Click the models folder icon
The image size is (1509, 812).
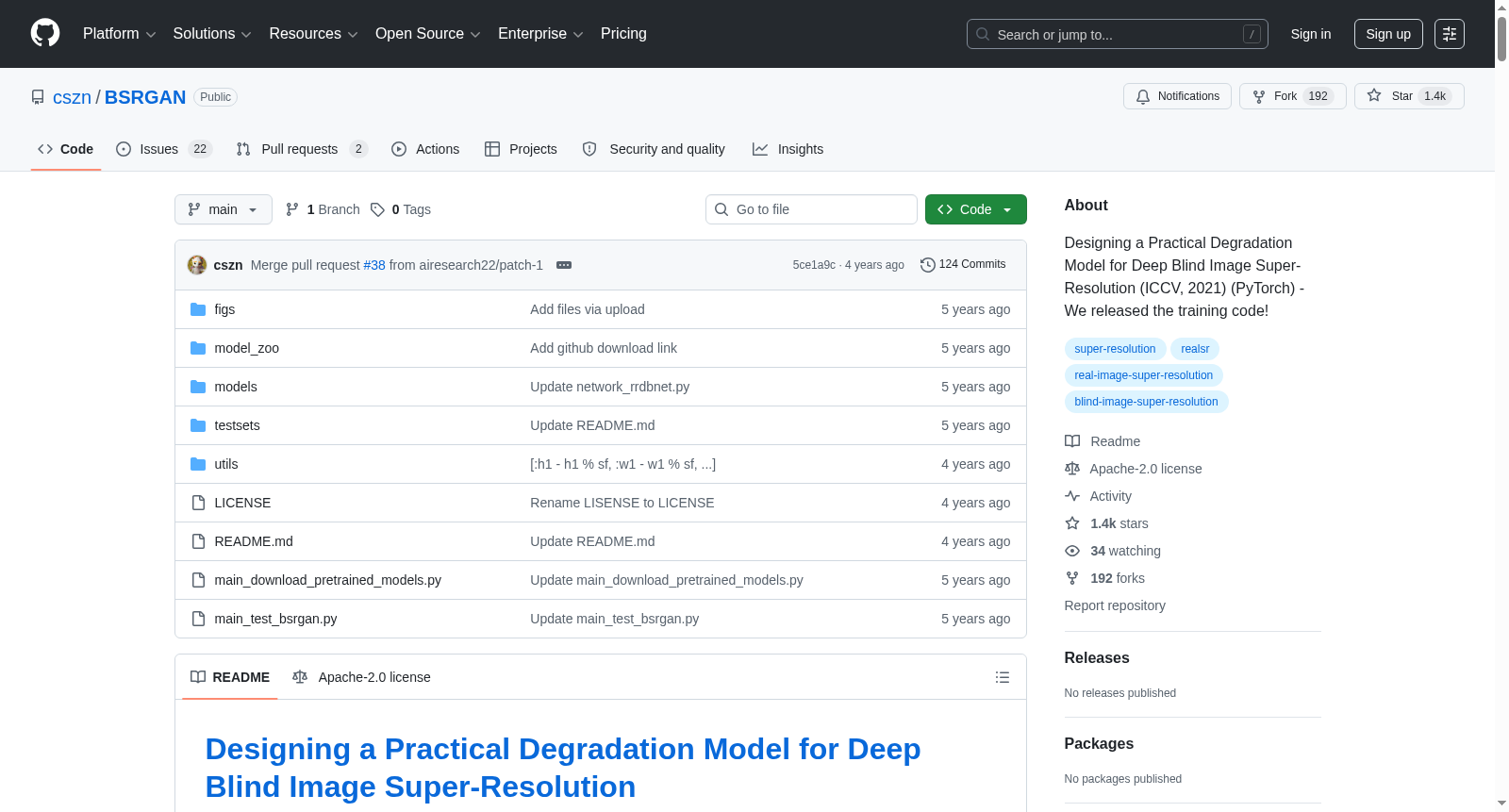pyautogui.click(x=198, y=387)
